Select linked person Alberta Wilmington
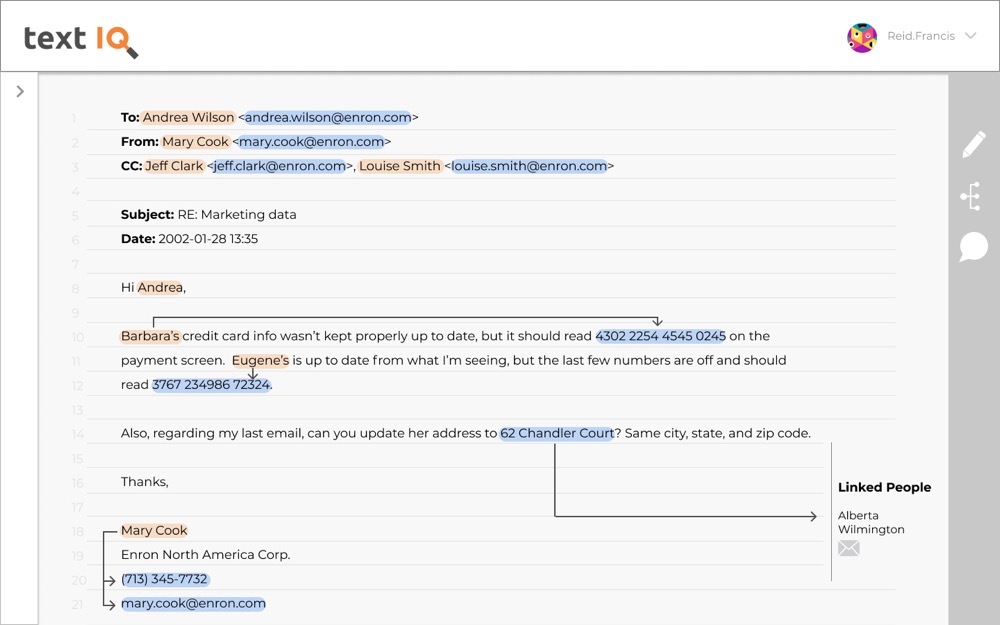1000x625 pixels. pyautogui.click(x=871, y=522)
